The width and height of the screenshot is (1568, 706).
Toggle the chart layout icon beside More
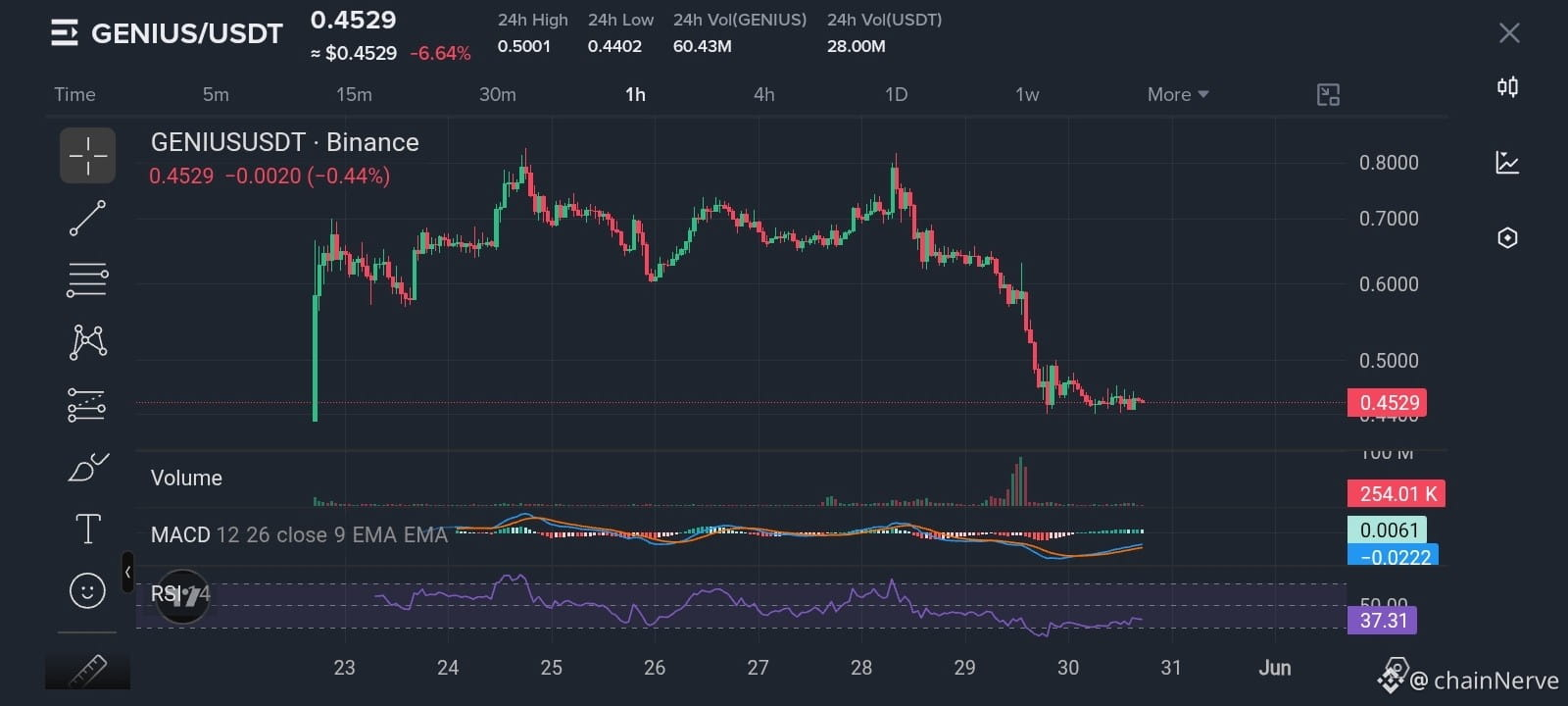click(1328, 95)
